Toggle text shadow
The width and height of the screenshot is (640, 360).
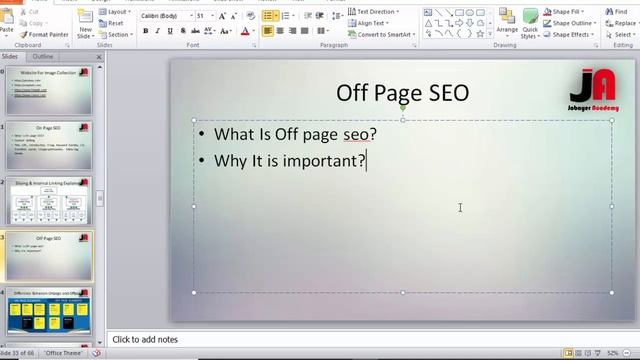[x=182, y=31]
